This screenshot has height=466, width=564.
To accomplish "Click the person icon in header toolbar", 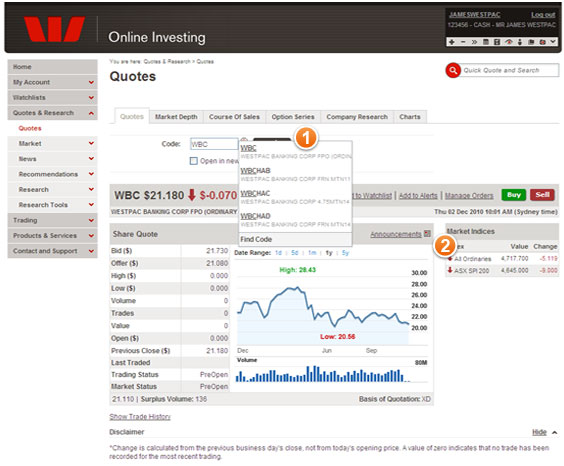I will (x=520, y=42).
